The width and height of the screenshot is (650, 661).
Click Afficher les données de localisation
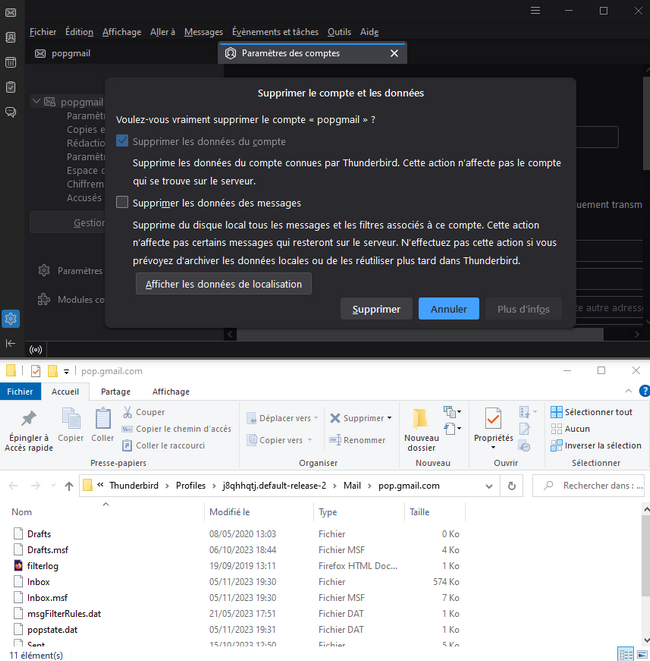(x=224, y=284)
